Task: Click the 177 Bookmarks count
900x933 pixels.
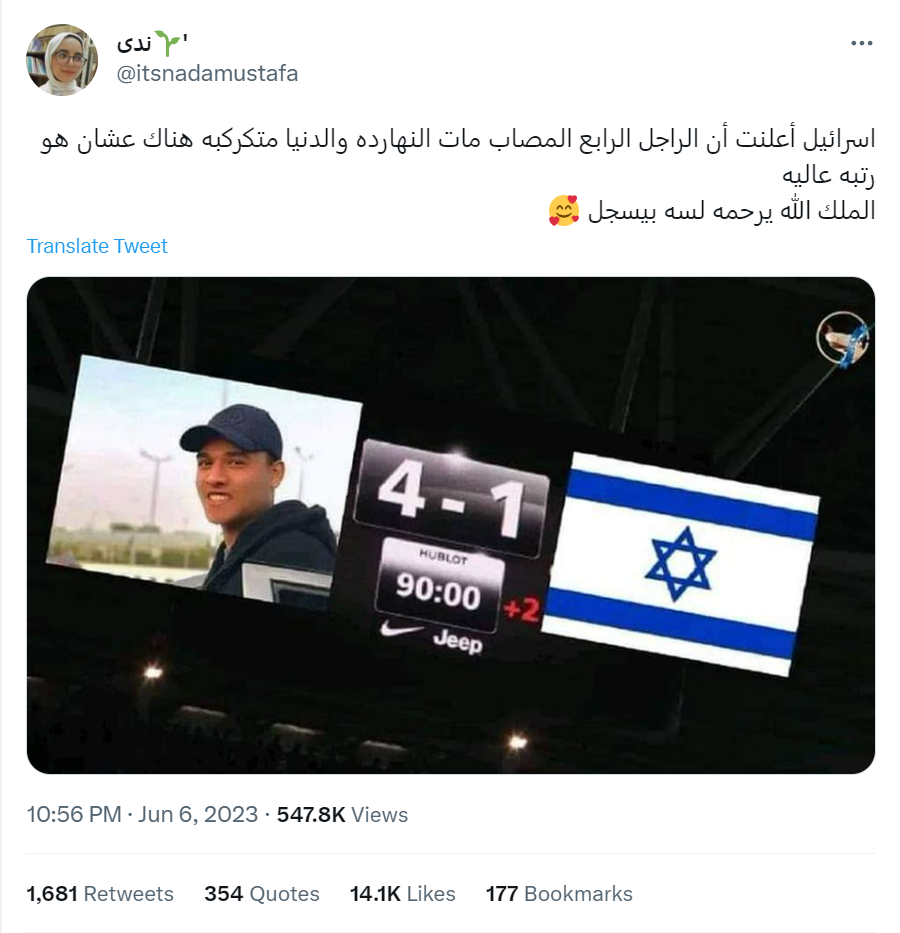Action: coord(559,893)
